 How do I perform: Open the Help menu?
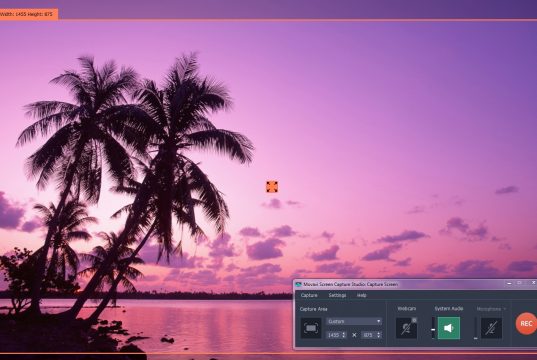click(362, 295)
